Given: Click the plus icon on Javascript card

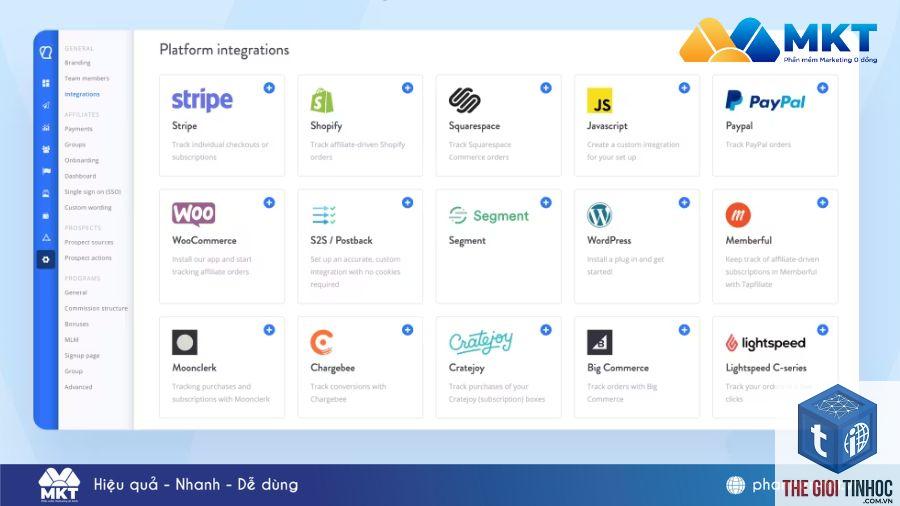Looking at the screenshot, I should 684,88.
